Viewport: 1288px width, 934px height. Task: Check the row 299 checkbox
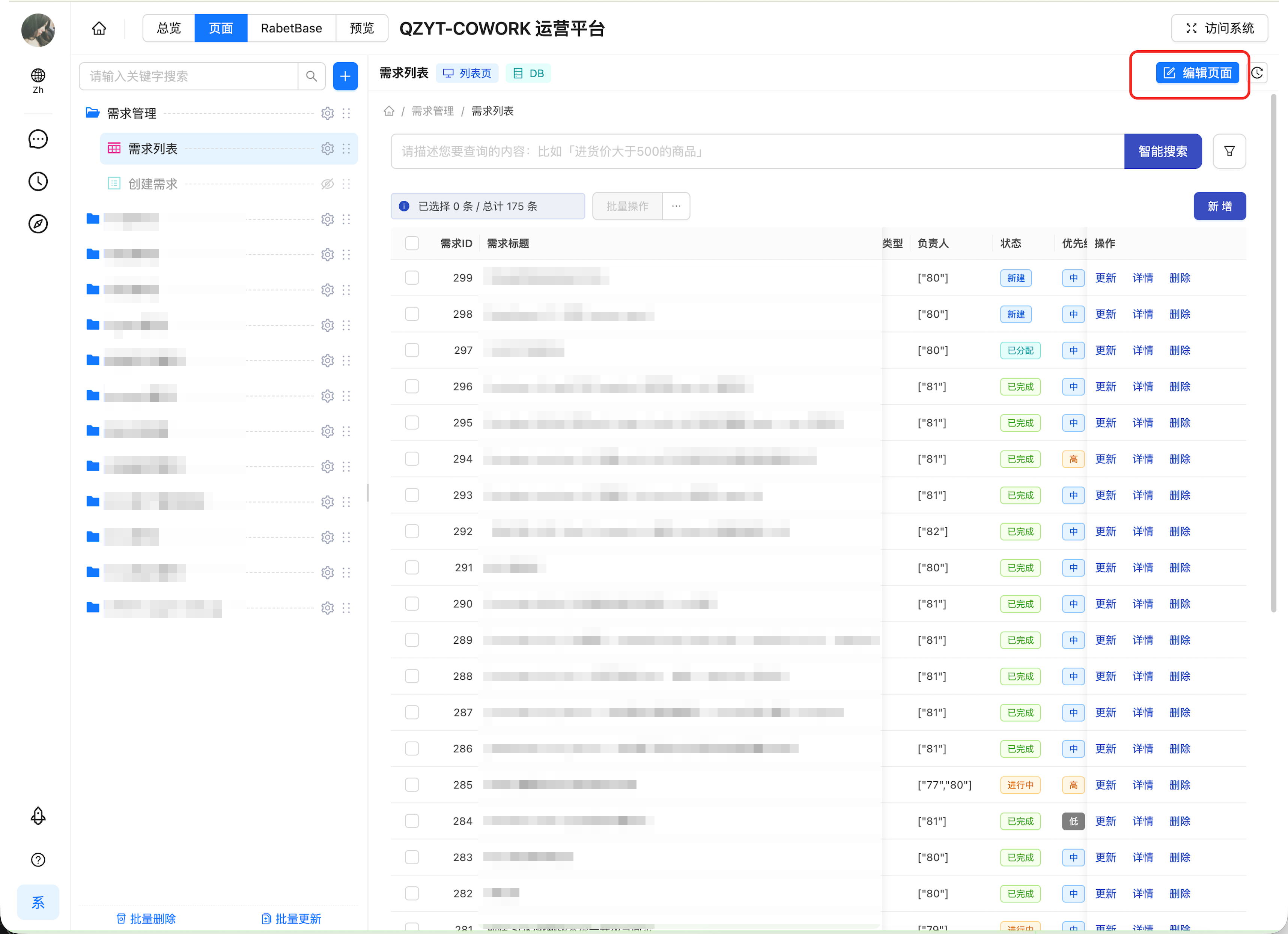[x=412, y=278]
